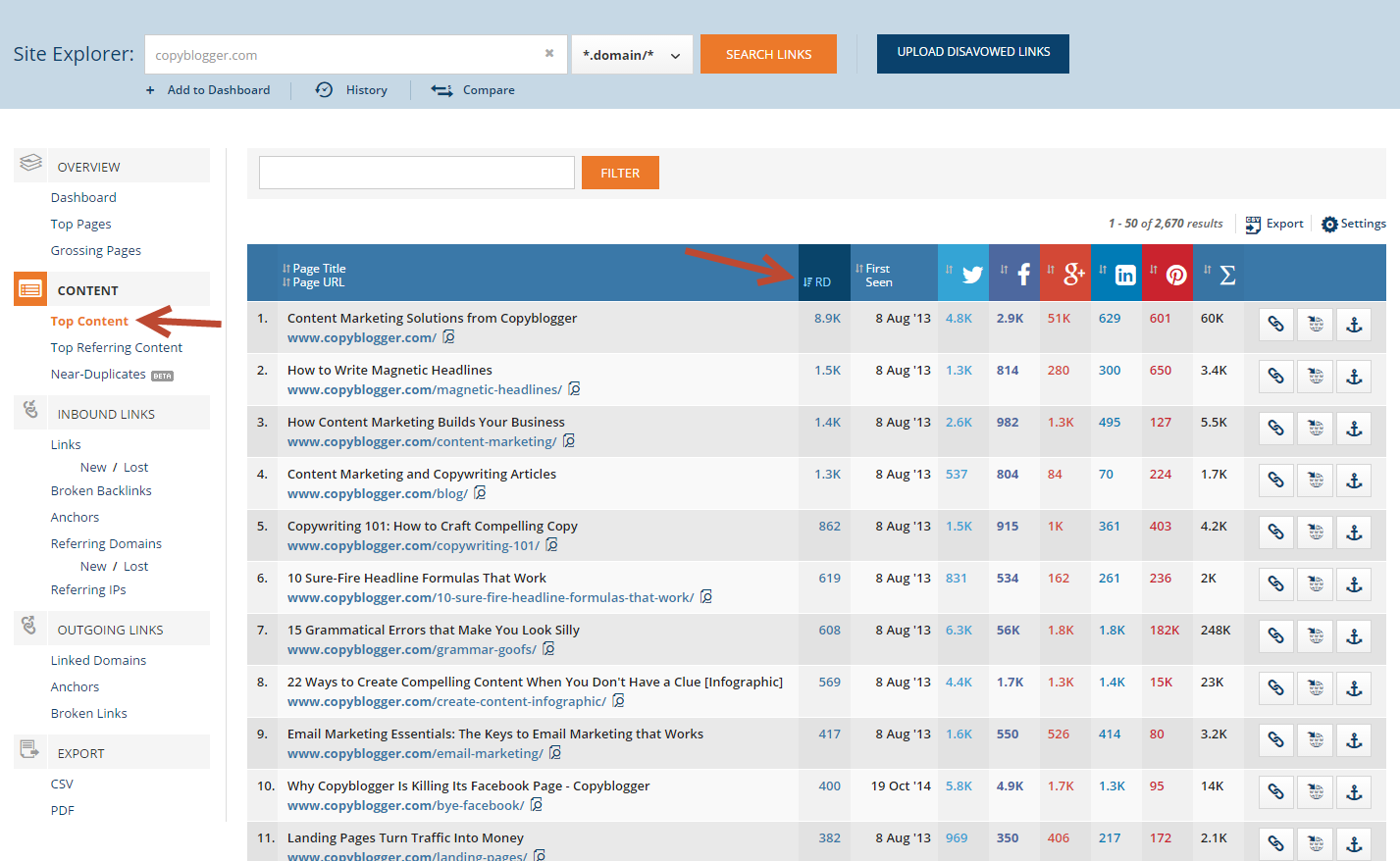The image size is (1400, 861).
Task: Click Lost under Referring Domains
Action: pyautogui.click(x=136, y=567)
